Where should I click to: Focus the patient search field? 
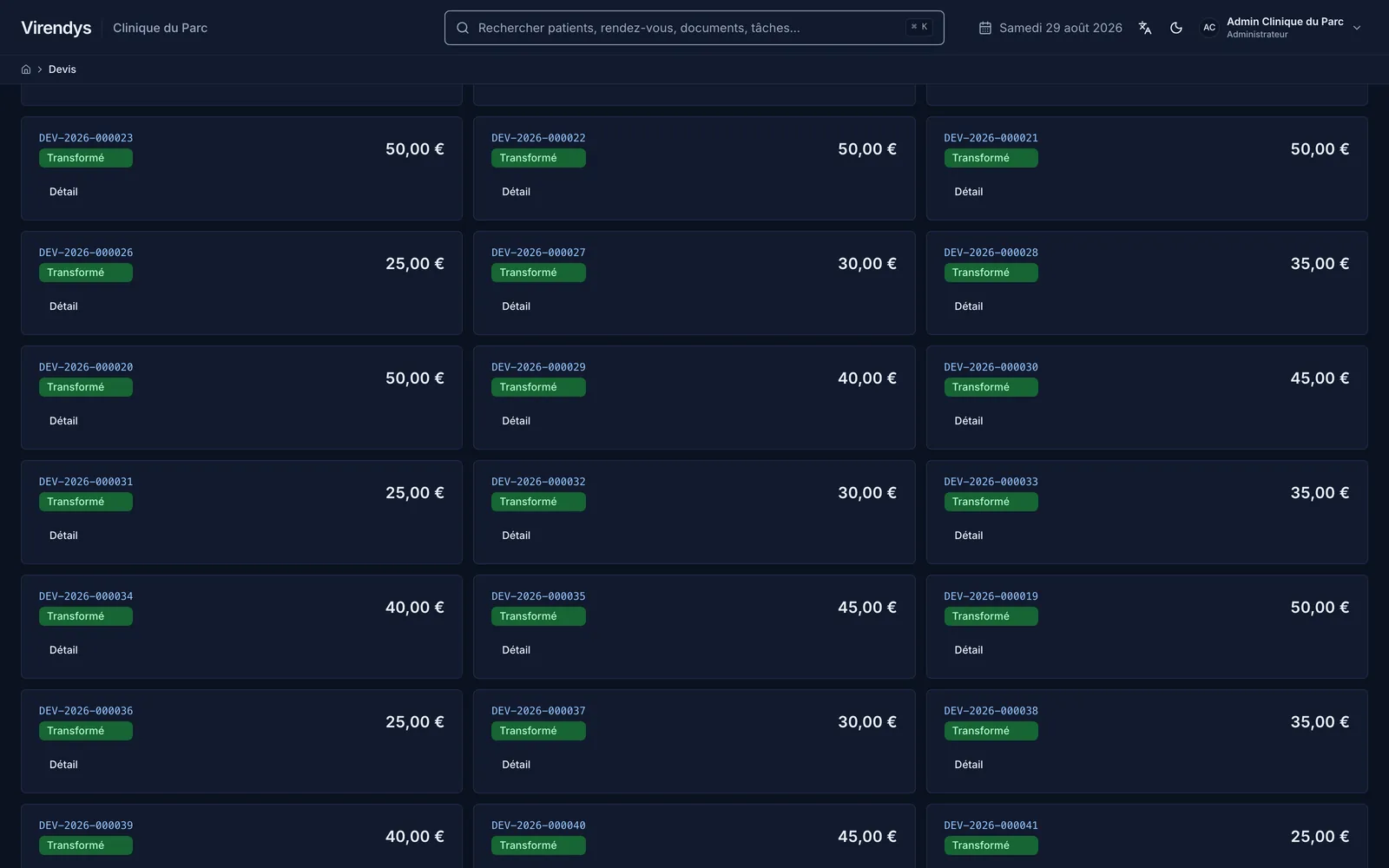[x=694, y=28]
